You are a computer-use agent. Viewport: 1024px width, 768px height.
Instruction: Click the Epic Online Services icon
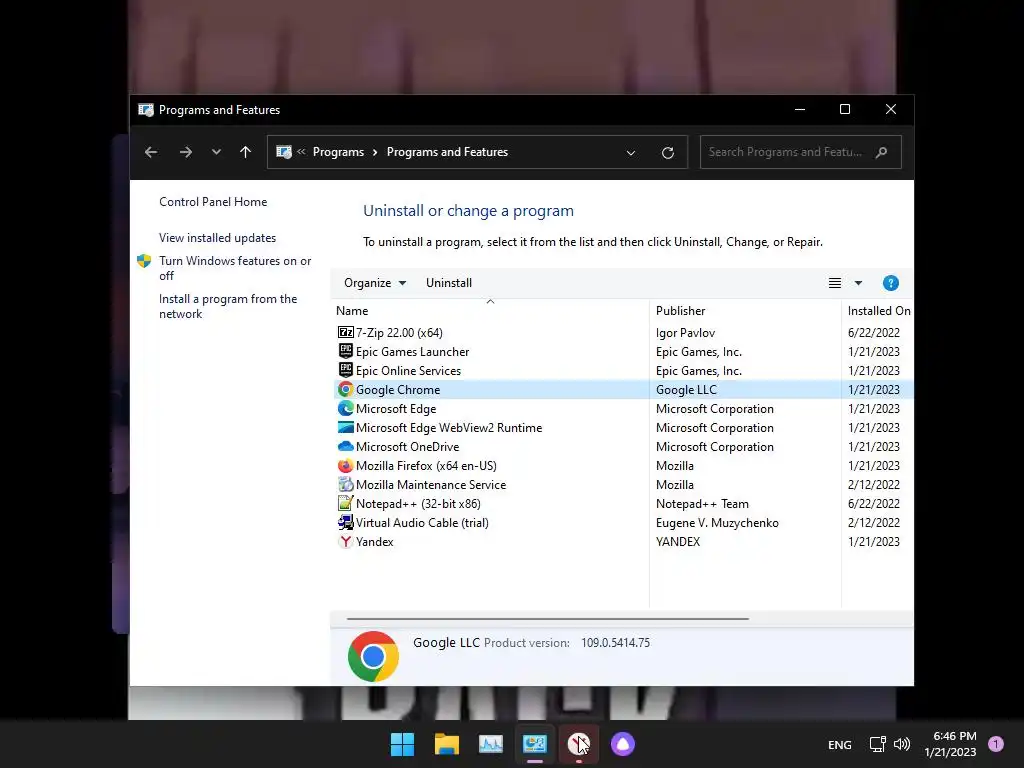(x=345, y=370)
